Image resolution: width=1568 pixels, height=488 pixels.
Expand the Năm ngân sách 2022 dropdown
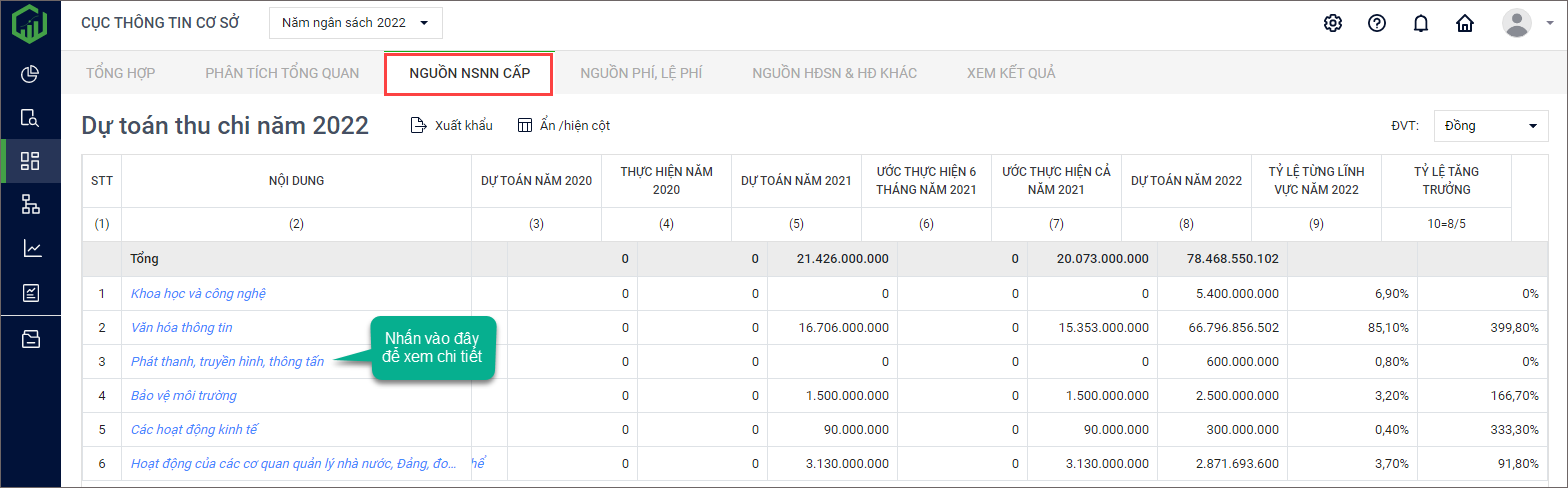tap(355, 23)
